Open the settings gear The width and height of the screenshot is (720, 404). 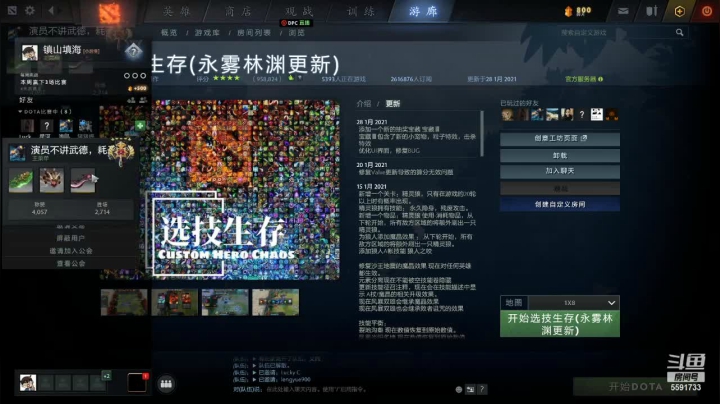(x=30, y=10)
